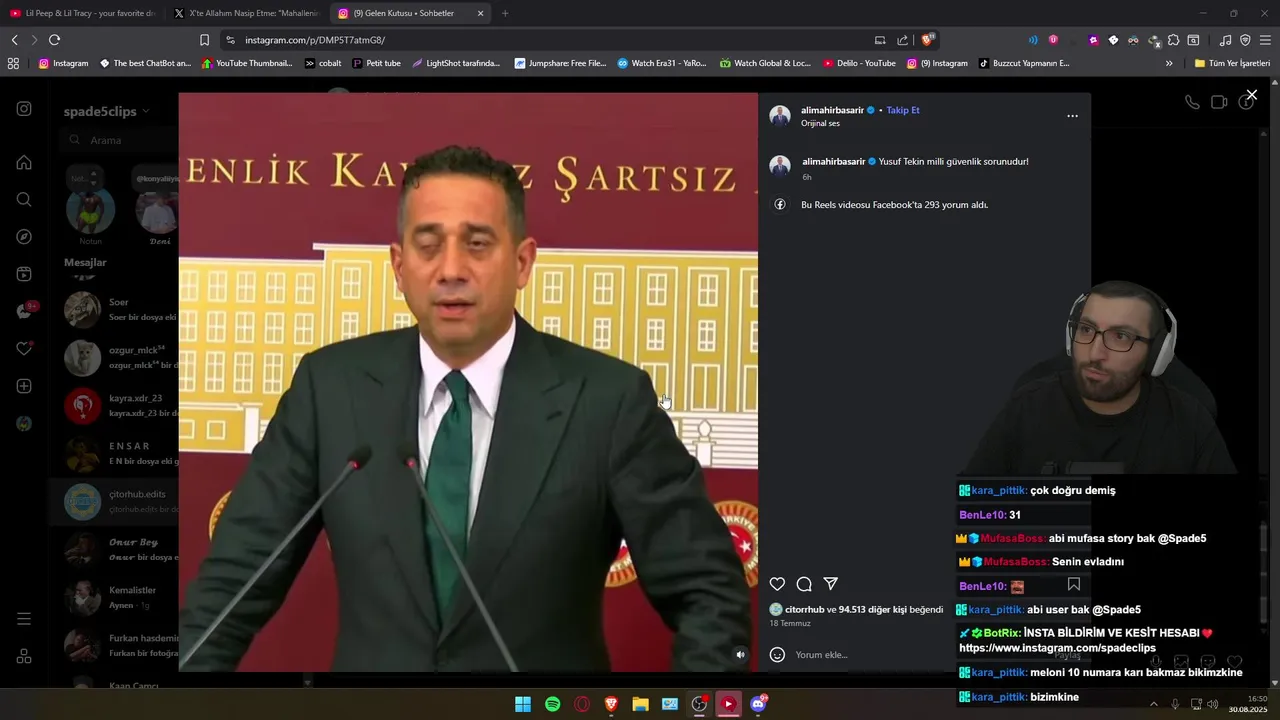Image resolution: width=1280 pixels, height=720 pixels.
Task: Open the E N S A R conversation
Action: coord(115,454)
